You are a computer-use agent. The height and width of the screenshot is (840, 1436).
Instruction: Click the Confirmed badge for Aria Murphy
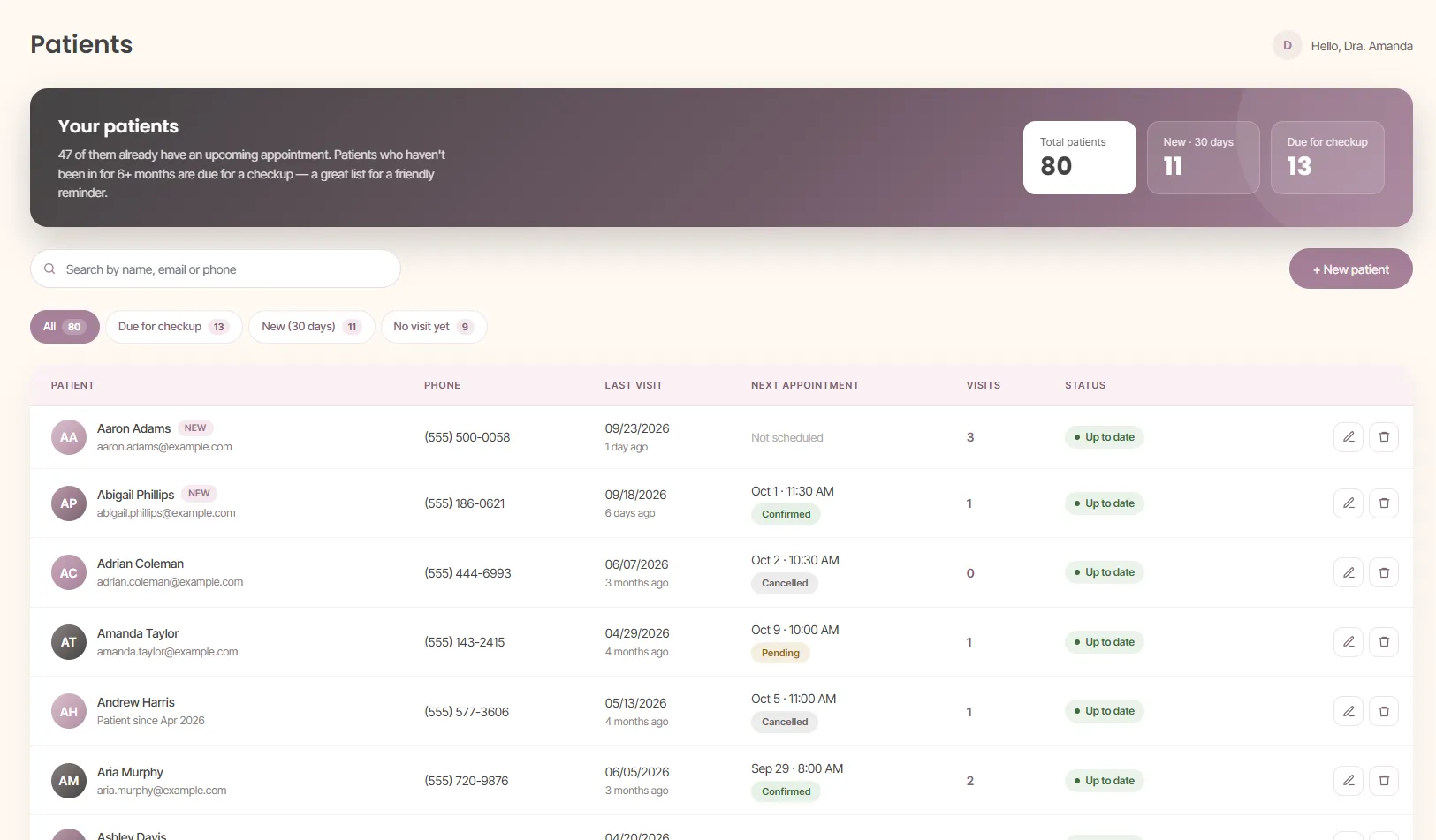coord(786,791)
